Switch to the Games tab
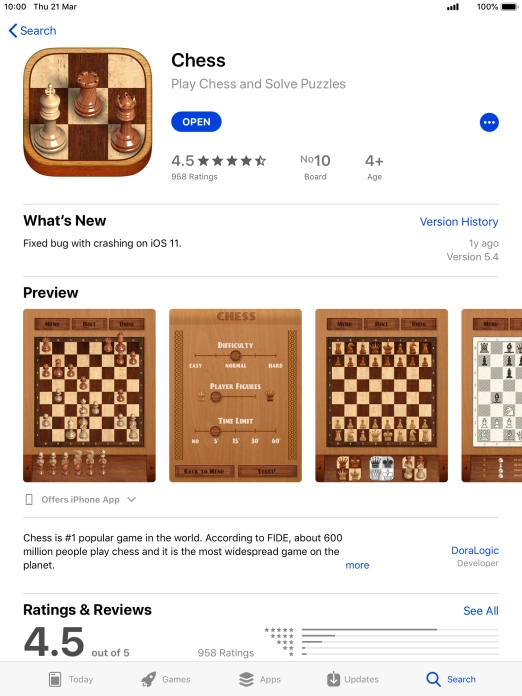 (166, 679)
